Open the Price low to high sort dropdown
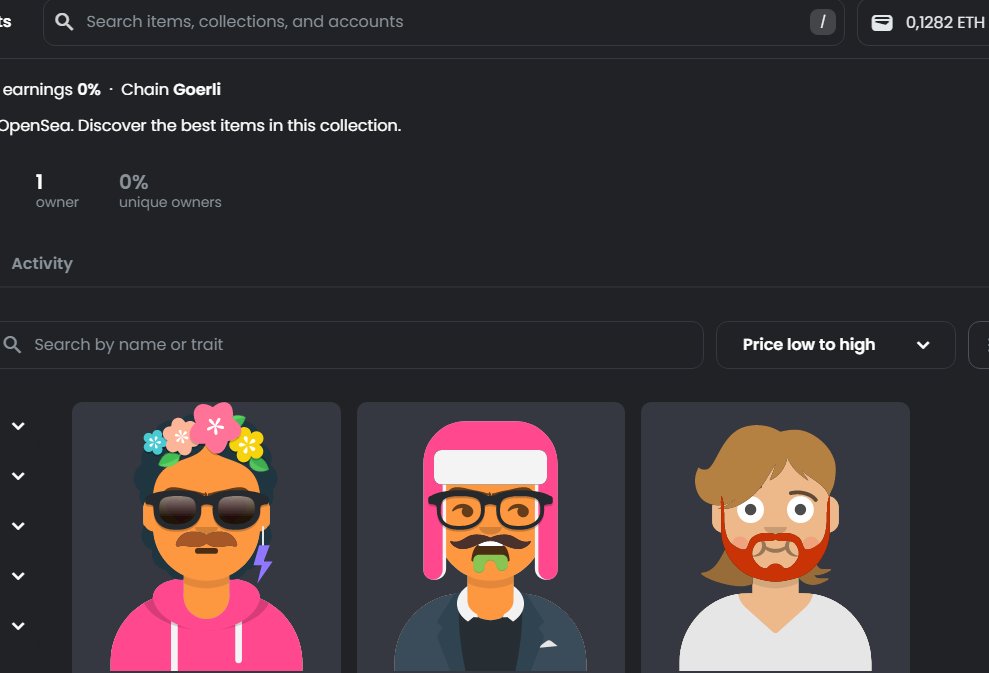The width and height of the screenshot is (989, 673). click(836, 345)
